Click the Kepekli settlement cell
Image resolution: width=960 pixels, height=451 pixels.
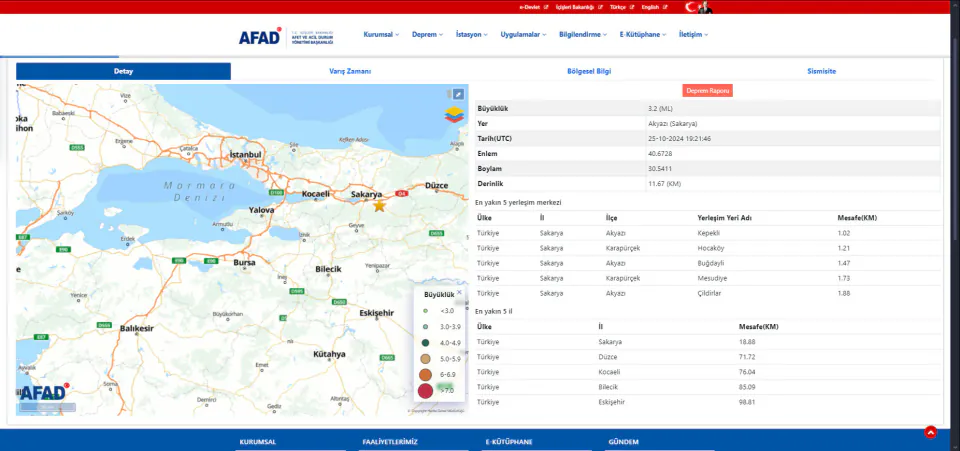tap(708, 233)
